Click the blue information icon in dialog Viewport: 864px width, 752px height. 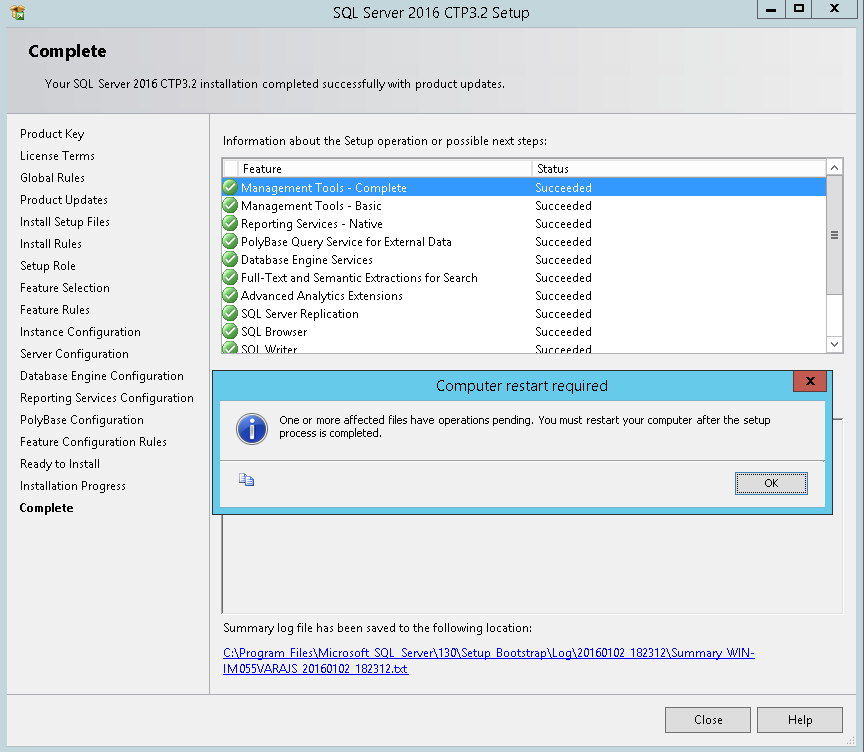click(252, 429)
